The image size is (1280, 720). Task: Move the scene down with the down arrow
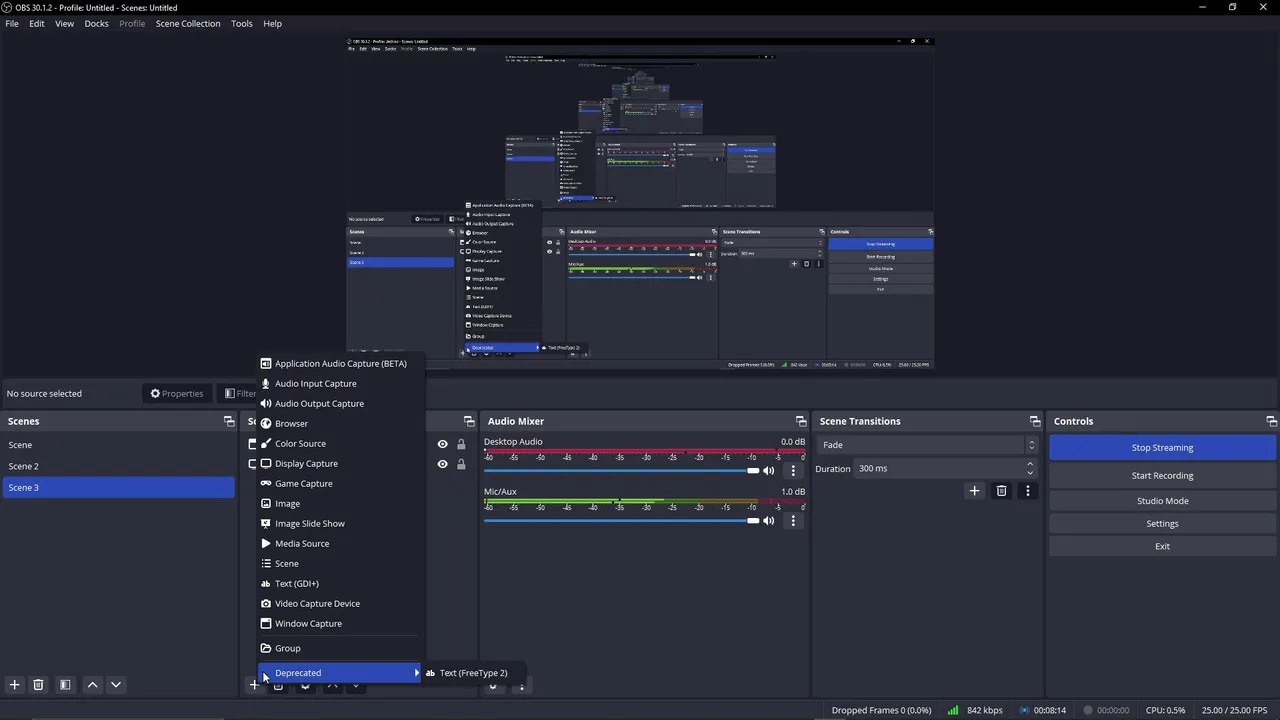116,685
